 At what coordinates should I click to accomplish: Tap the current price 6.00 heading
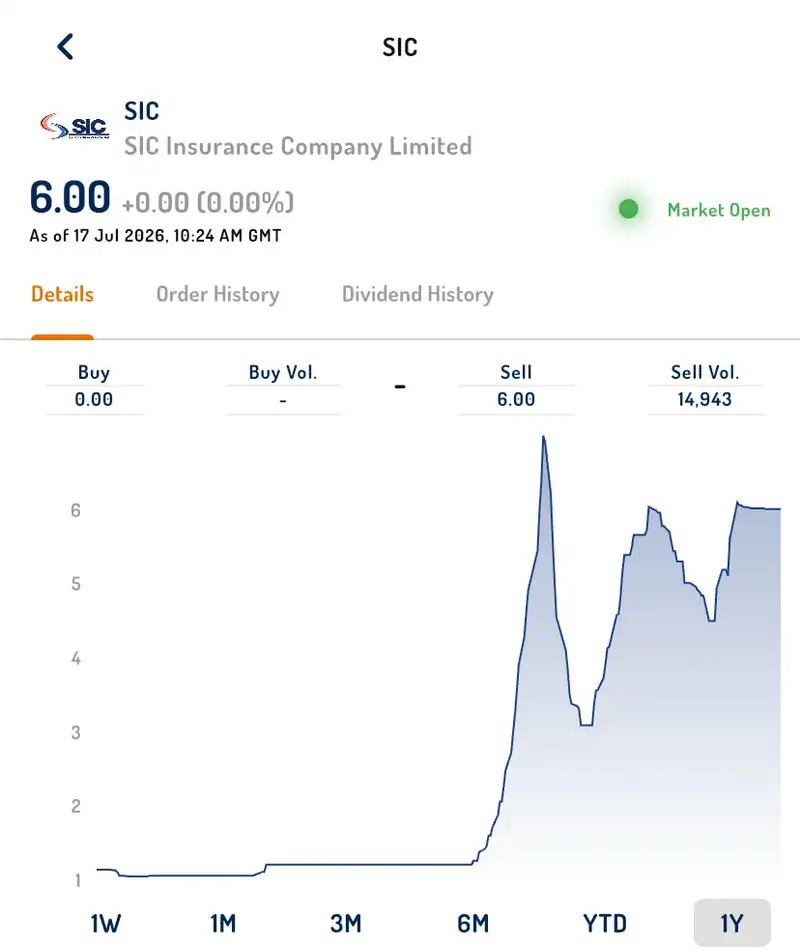click(70, 198)
